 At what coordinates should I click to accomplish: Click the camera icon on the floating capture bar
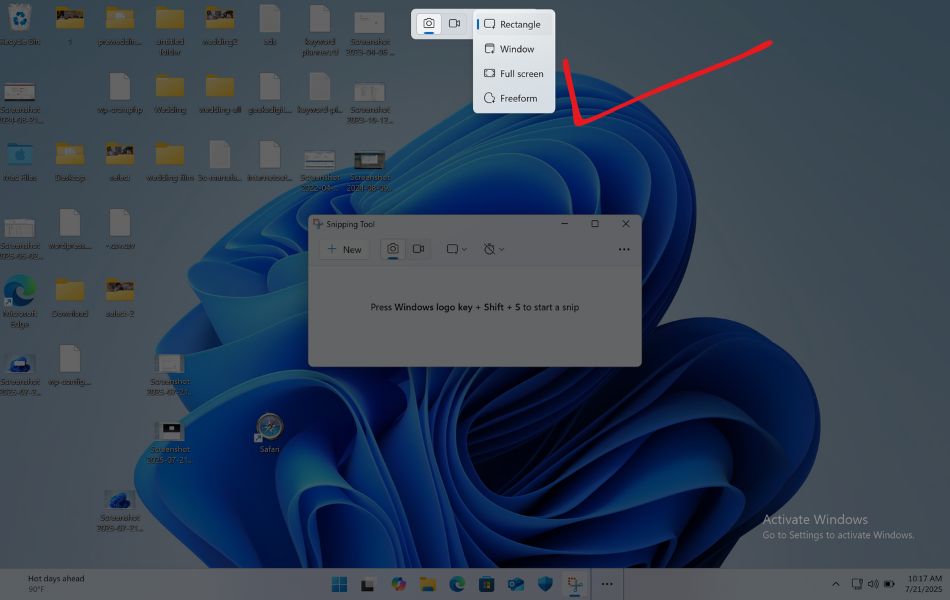428,23
